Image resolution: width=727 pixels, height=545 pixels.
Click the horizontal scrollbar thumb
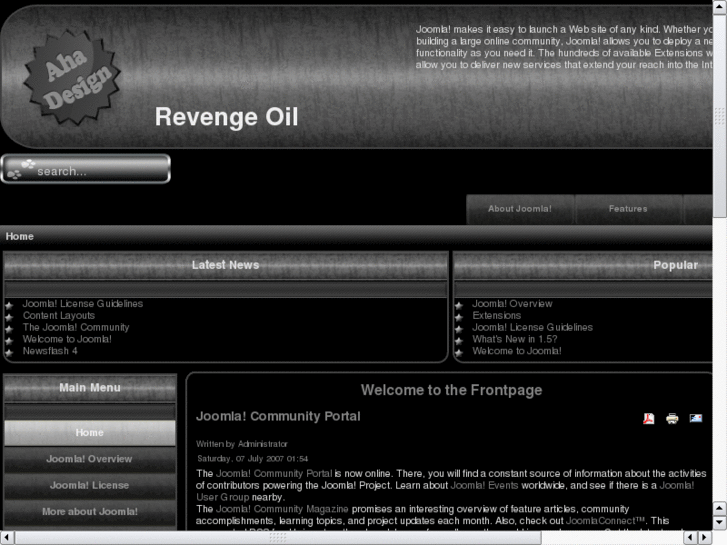(x=278, y=538)
